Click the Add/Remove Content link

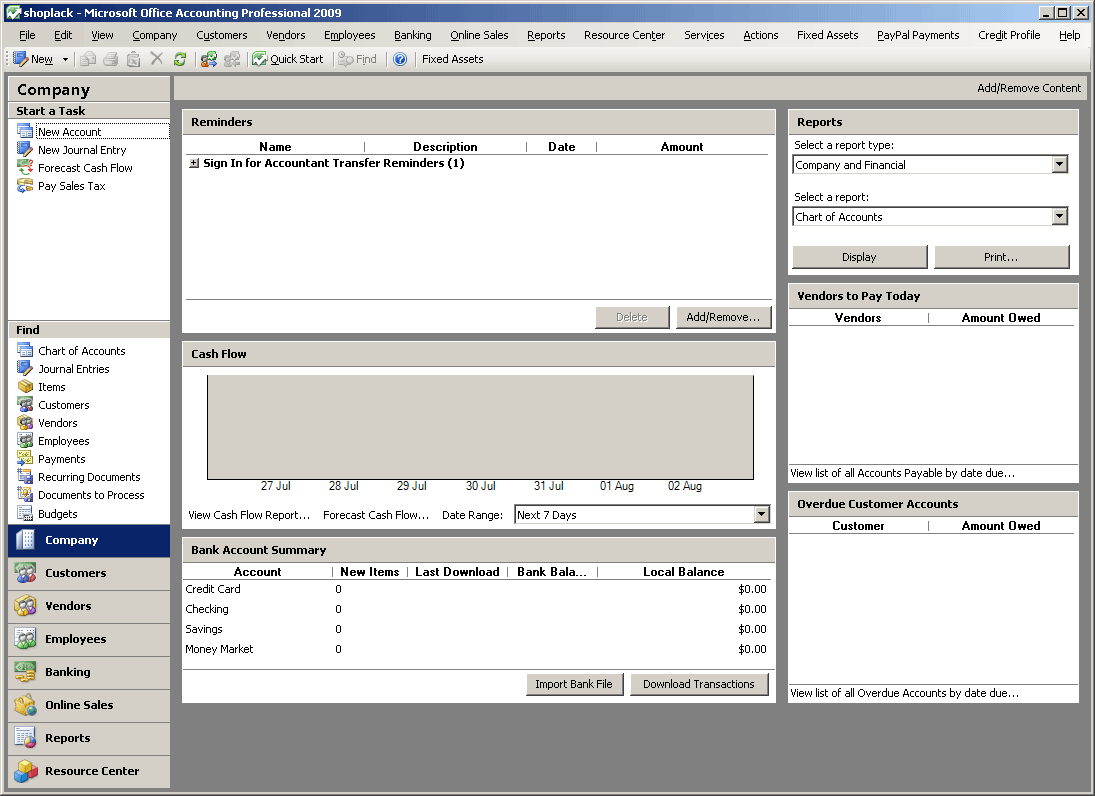[x=1029, y=88]
